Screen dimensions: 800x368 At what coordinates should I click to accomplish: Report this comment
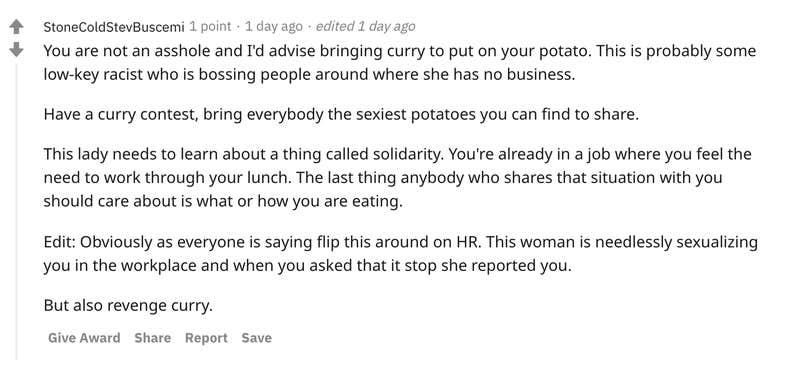click(206, 338)
